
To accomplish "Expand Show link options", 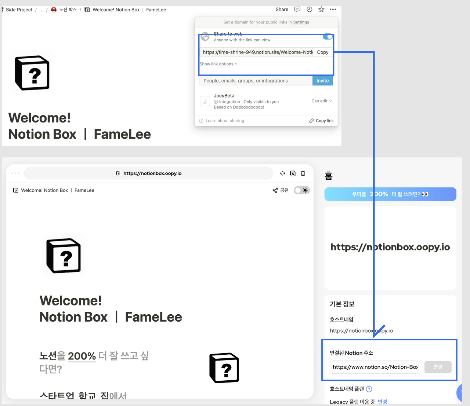I will pyautogui.click(x=218, y=64).
